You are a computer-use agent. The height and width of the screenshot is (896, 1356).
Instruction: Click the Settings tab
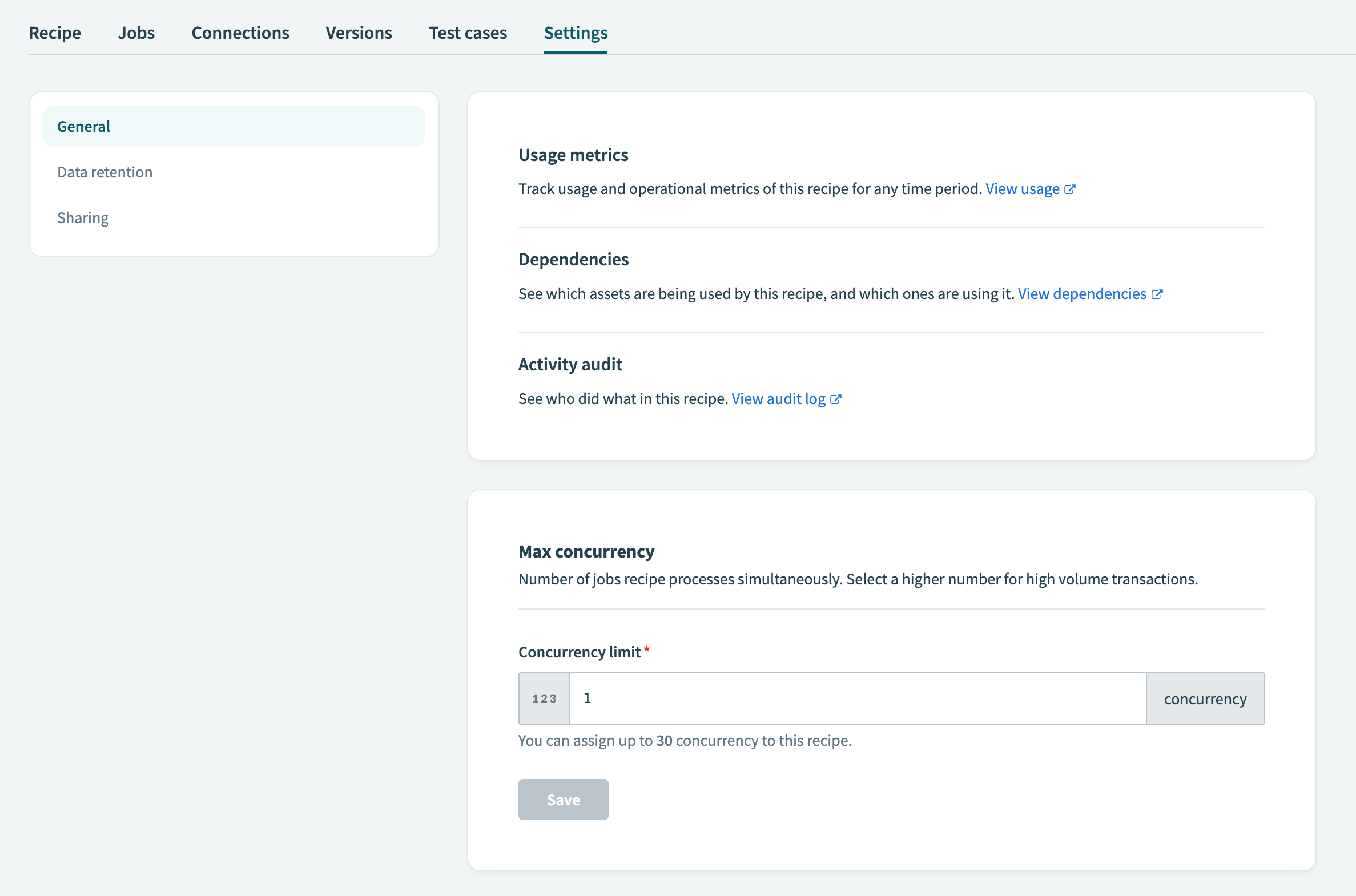[575, 33]
